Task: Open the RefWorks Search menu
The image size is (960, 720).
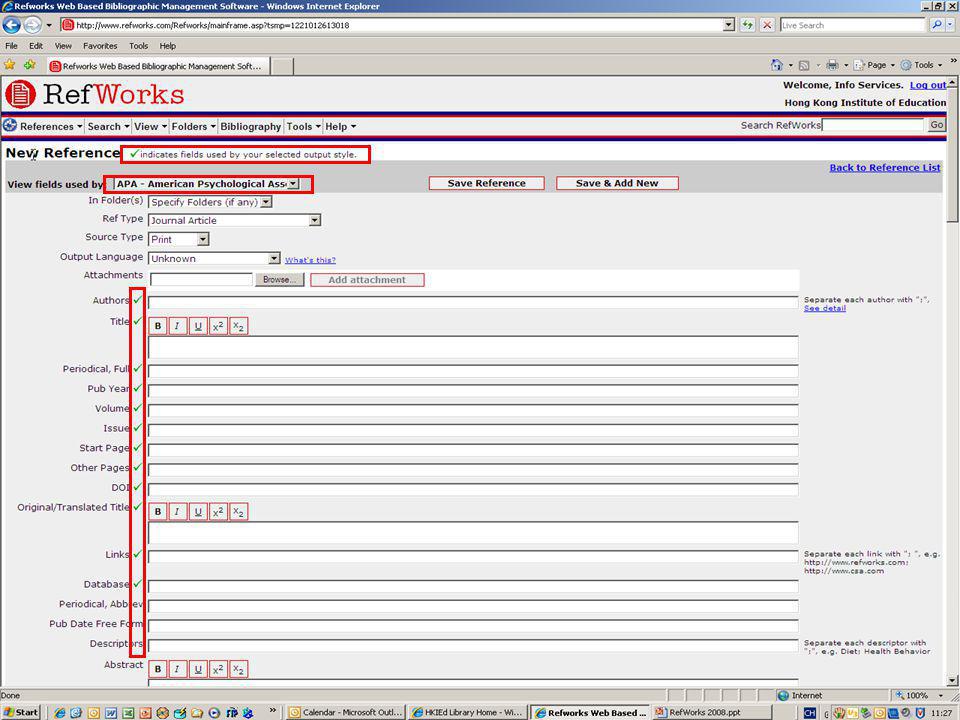Action: click(108, 126)
